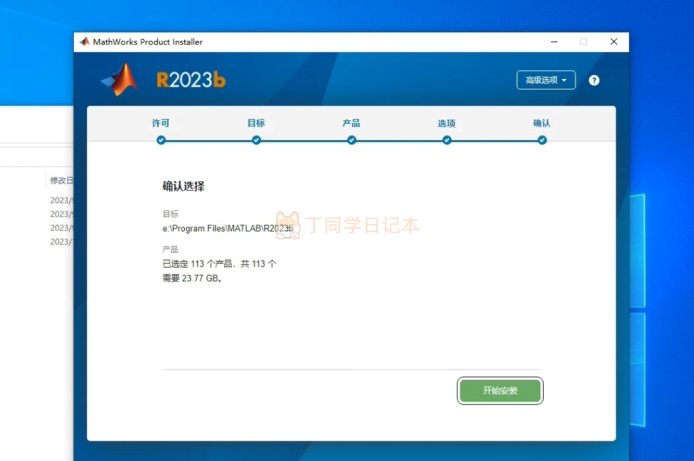This screenshot has width=694, height=461.
Task: Open the 高级选项 dropdown
Action: (546, 80)
